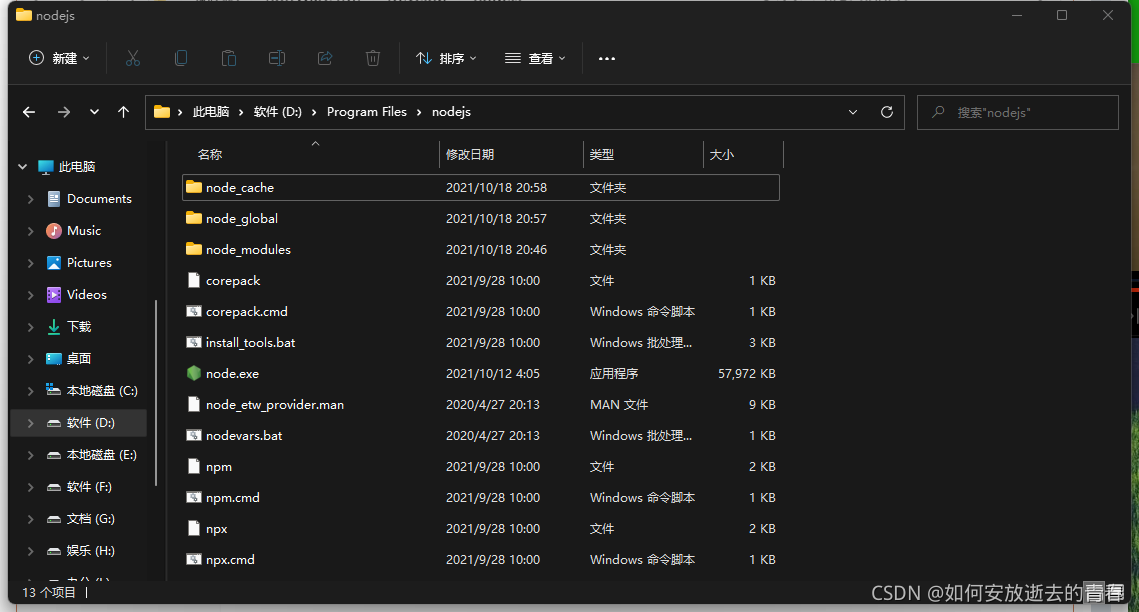Click the node_modules folder icon

pyautogui.click(x=193, y=249)
